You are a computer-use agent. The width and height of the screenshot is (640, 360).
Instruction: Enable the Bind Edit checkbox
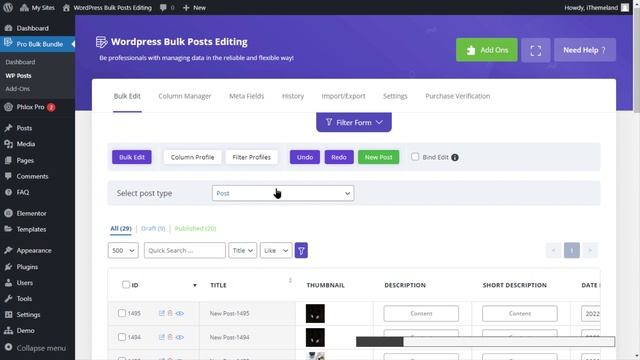point(415,157)
